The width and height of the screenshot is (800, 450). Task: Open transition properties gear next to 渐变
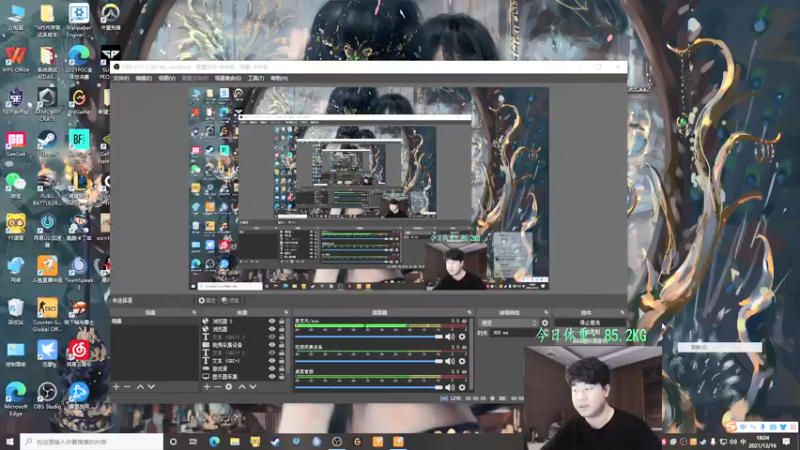pyautogui.click(x=545, y=323)
